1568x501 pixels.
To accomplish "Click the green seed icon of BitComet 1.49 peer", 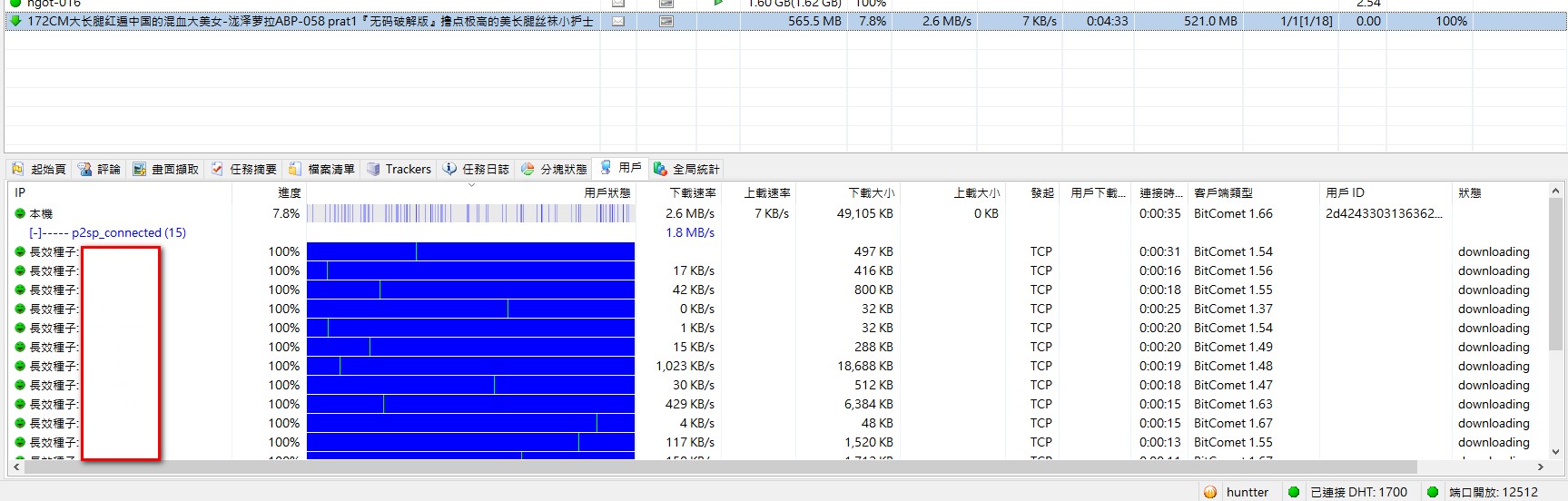I will click(x=20, y=347).
